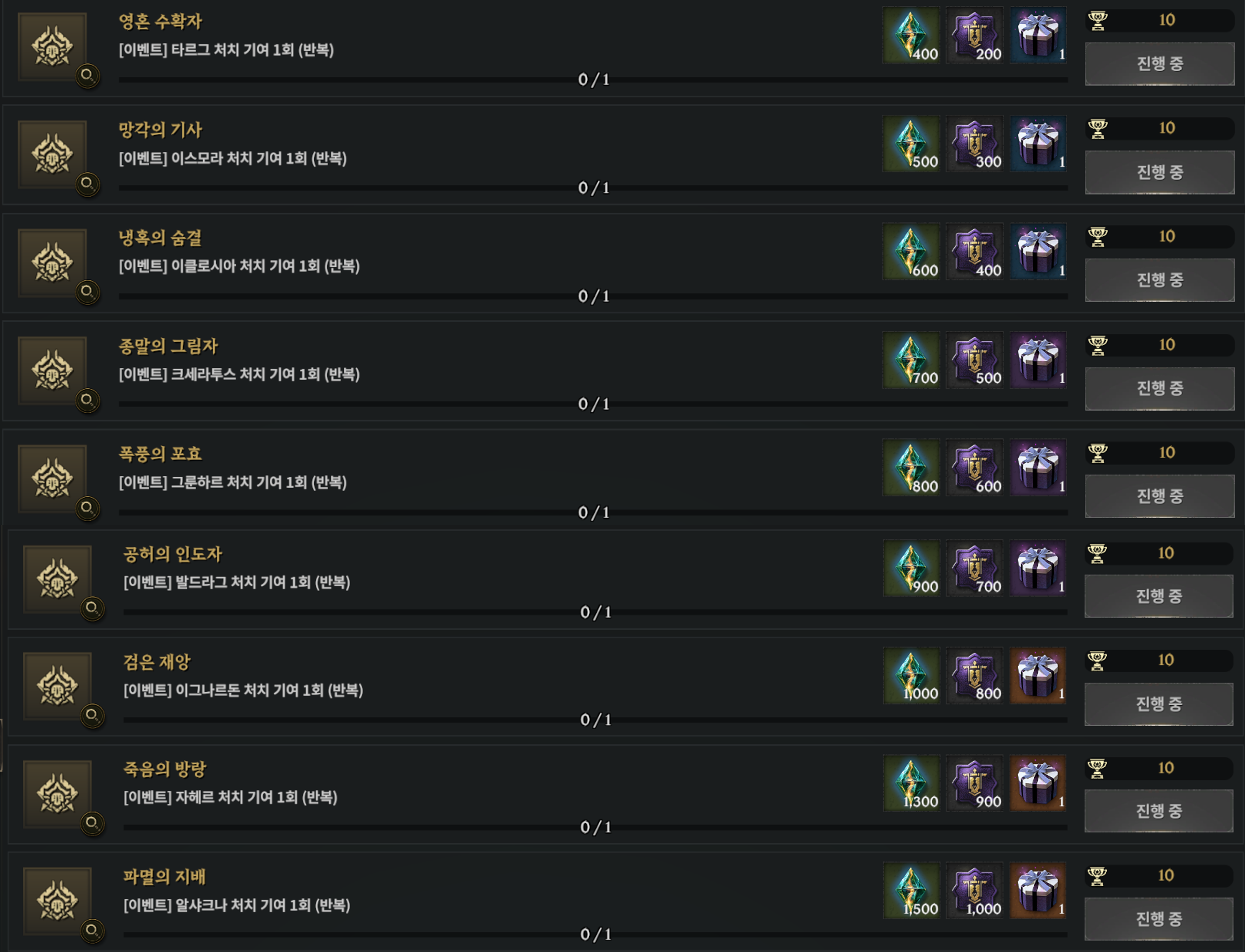Click the orange gift box for 검은 재앙
Screen dimensions: 1245x952
click(x=1038, y=675)
